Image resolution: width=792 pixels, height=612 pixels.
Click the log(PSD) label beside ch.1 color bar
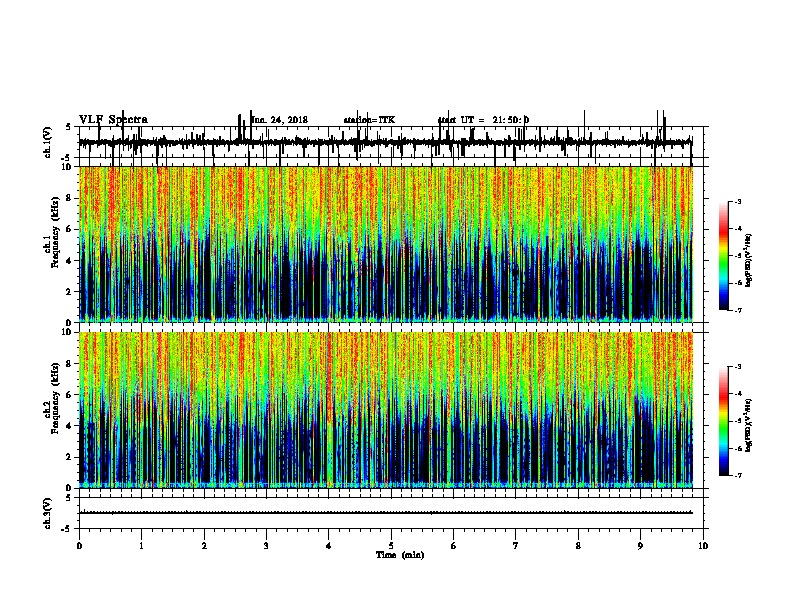click(x=749, y=260)
